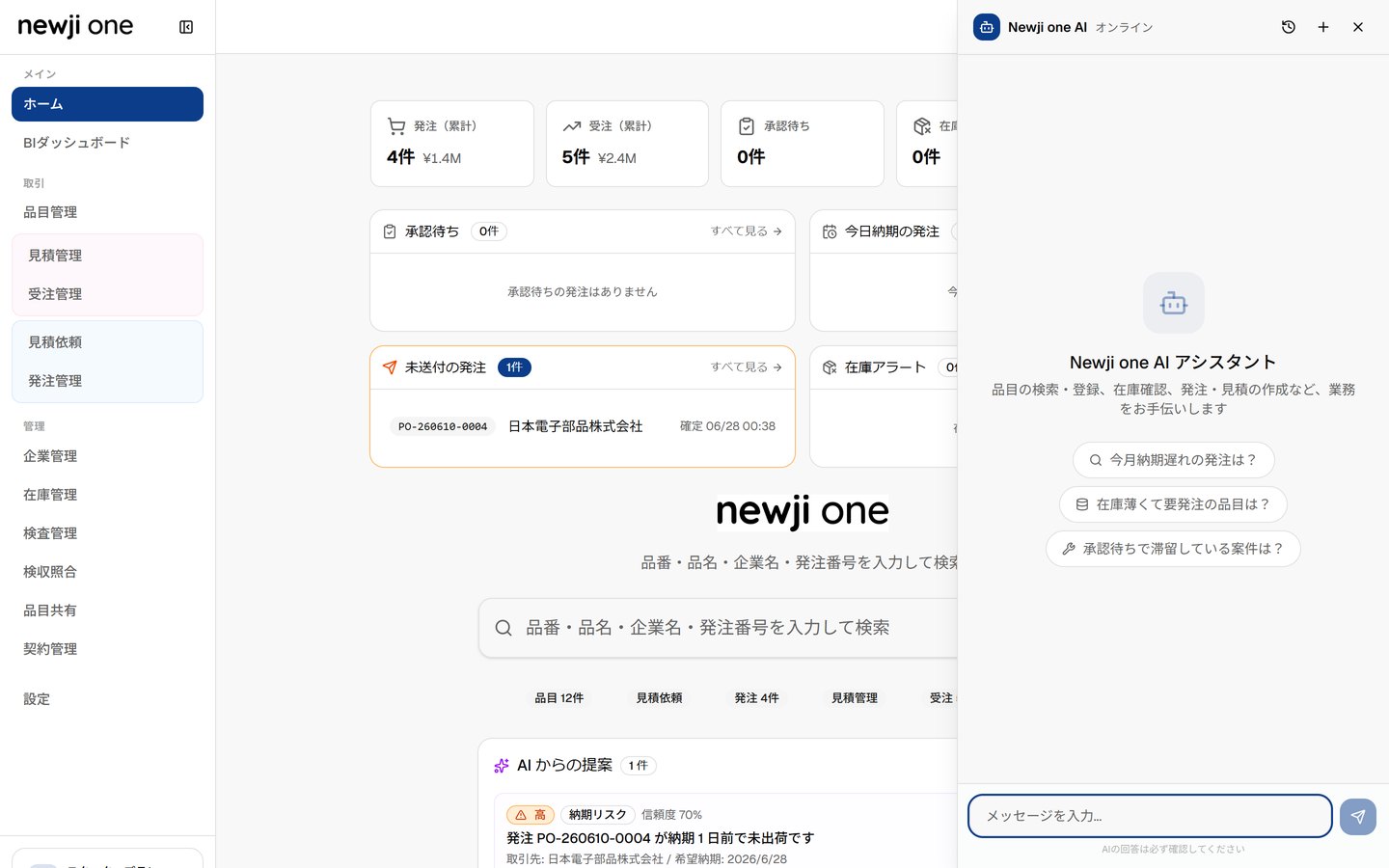Viewport: 1389px width, 868px height.
Task: Open 受注管理 sidebar item
Action: pyautogui.click(x=107, y=294)
